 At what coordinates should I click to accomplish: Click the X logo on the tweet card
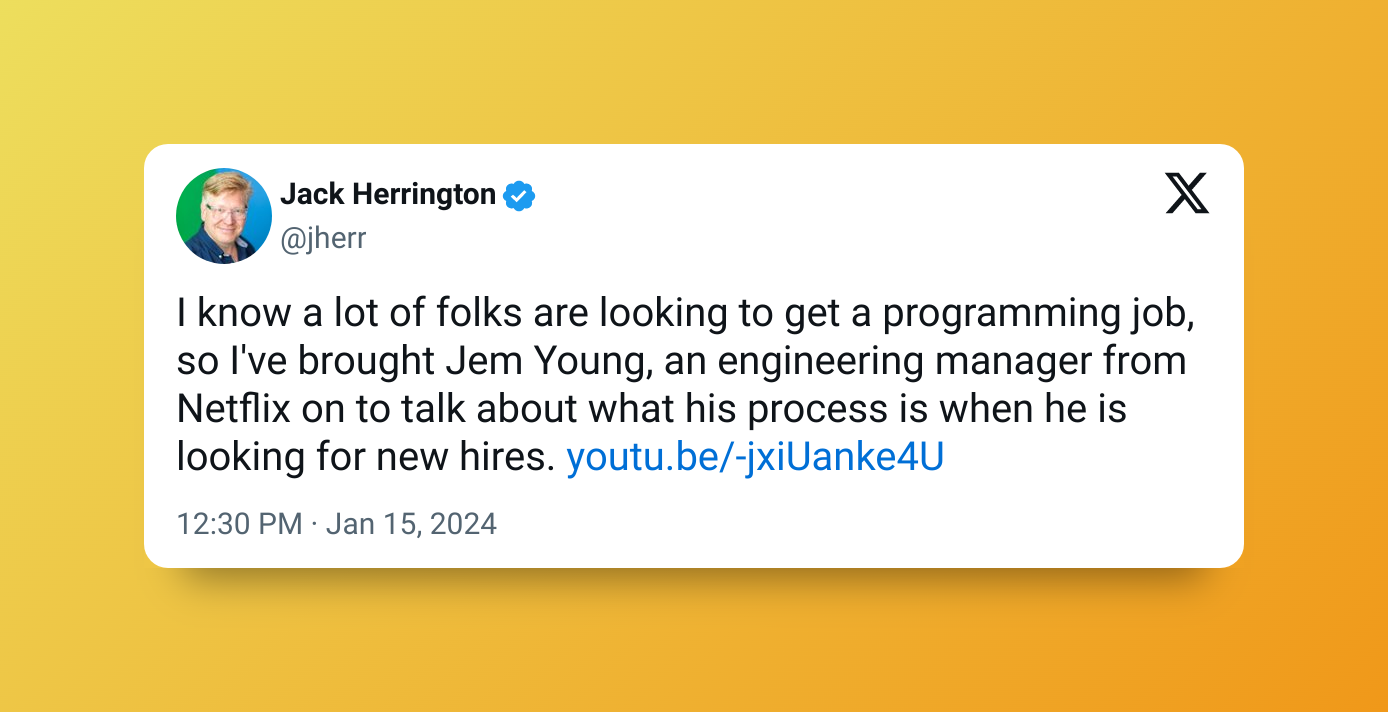[x=1187, y=193]
